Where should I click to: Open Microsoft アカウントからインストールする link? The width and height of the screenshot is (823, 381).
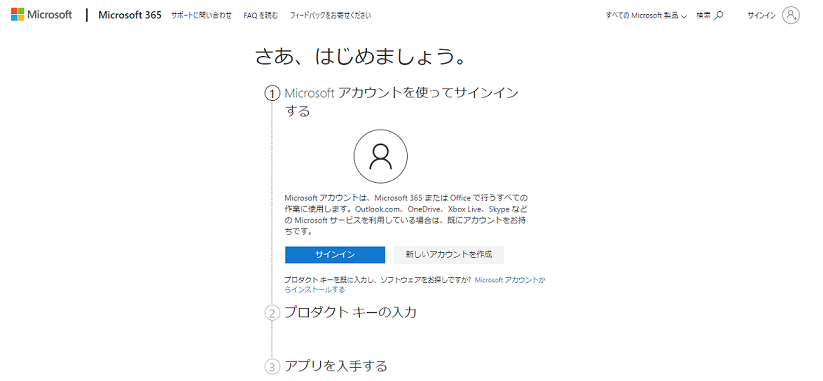pyautogui.click(x=415, y=285)
